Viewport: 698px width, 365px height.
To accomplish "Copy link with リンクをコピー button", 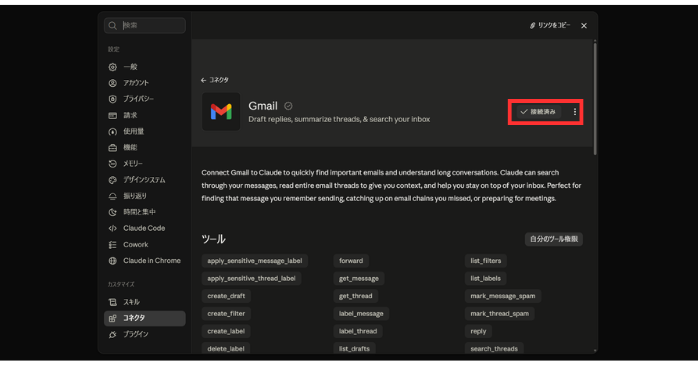I will pyautogui.click(x=550, y=25).
